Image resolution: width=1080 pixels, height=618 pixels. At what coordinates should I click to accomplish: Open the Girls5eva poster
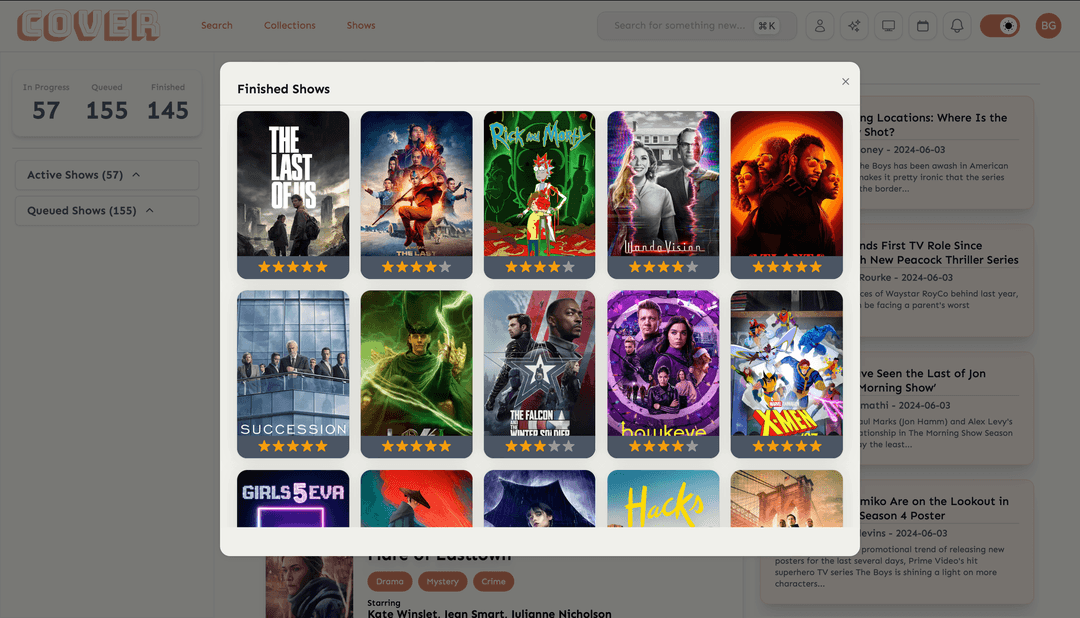click(293, 499)
